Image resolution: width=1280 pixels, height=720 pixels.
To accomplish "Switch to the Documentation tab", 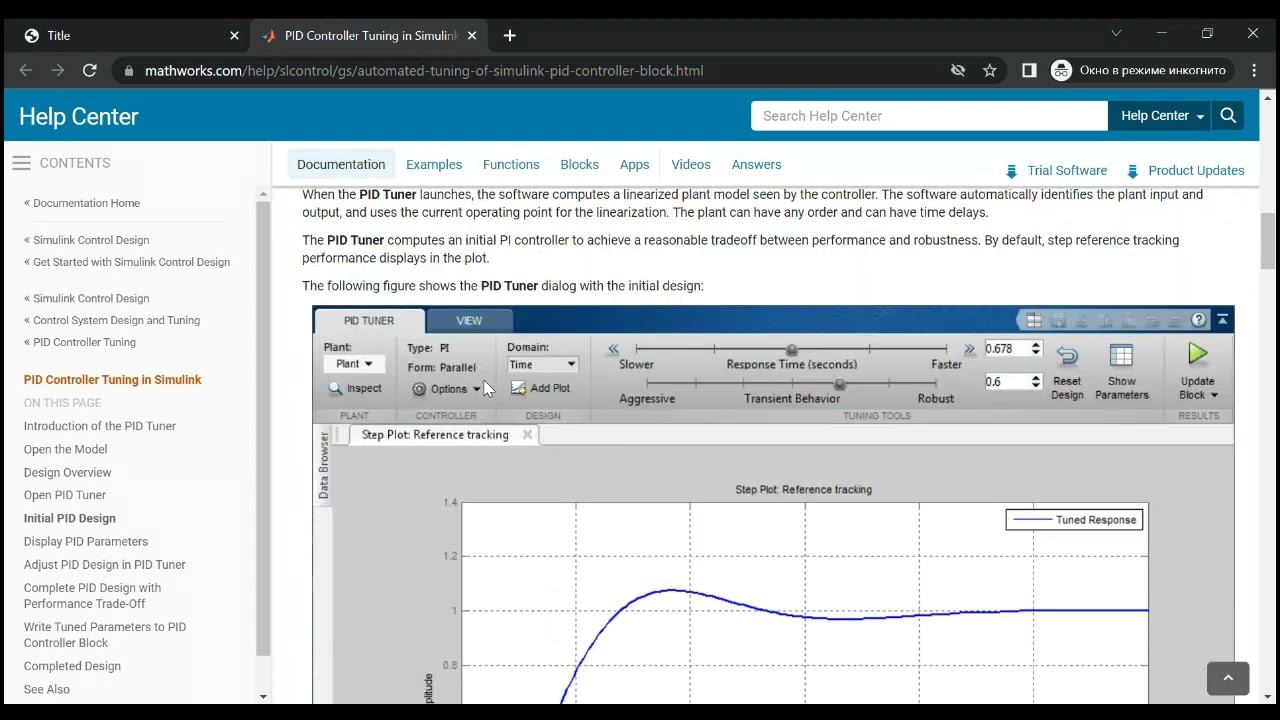I will tap(341, 164).
